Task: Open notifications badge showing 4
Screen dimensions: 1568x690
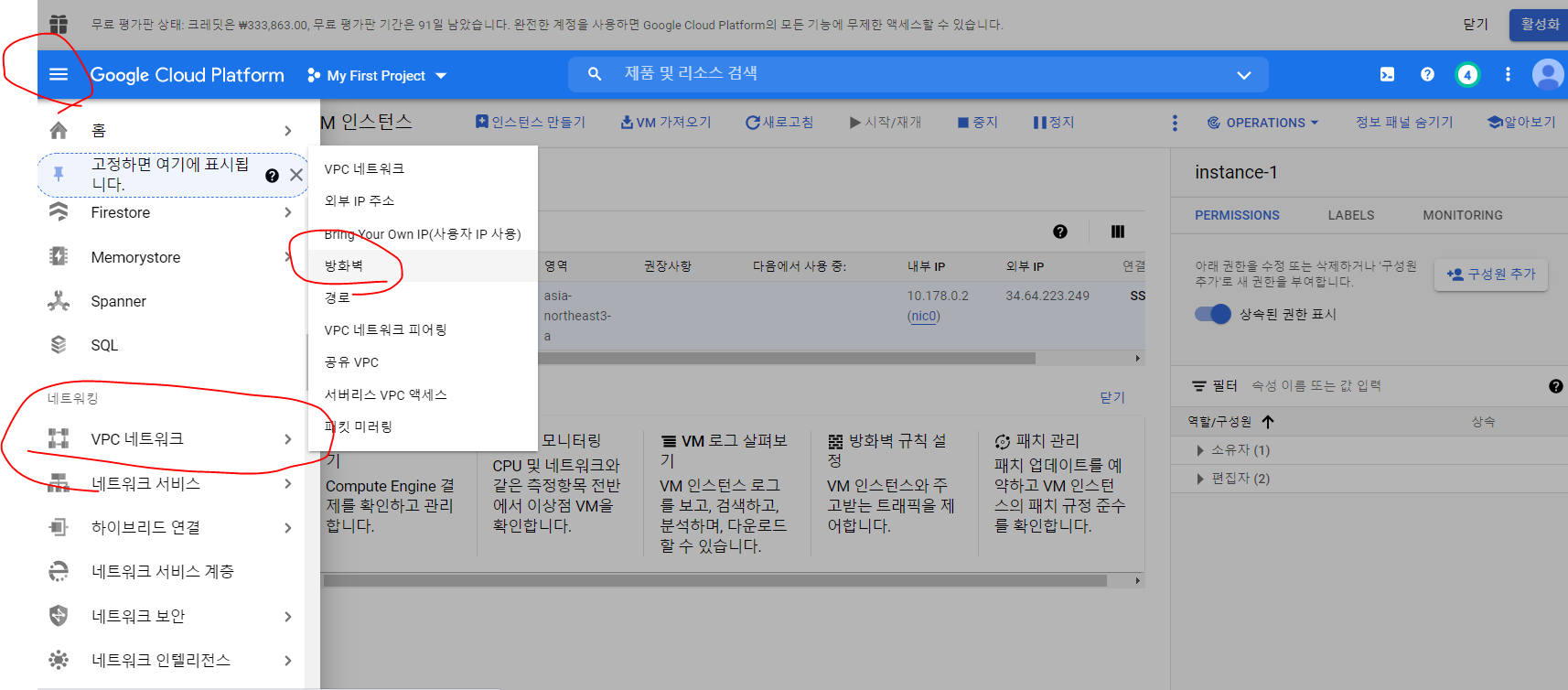Action: tap(1467, 74)
